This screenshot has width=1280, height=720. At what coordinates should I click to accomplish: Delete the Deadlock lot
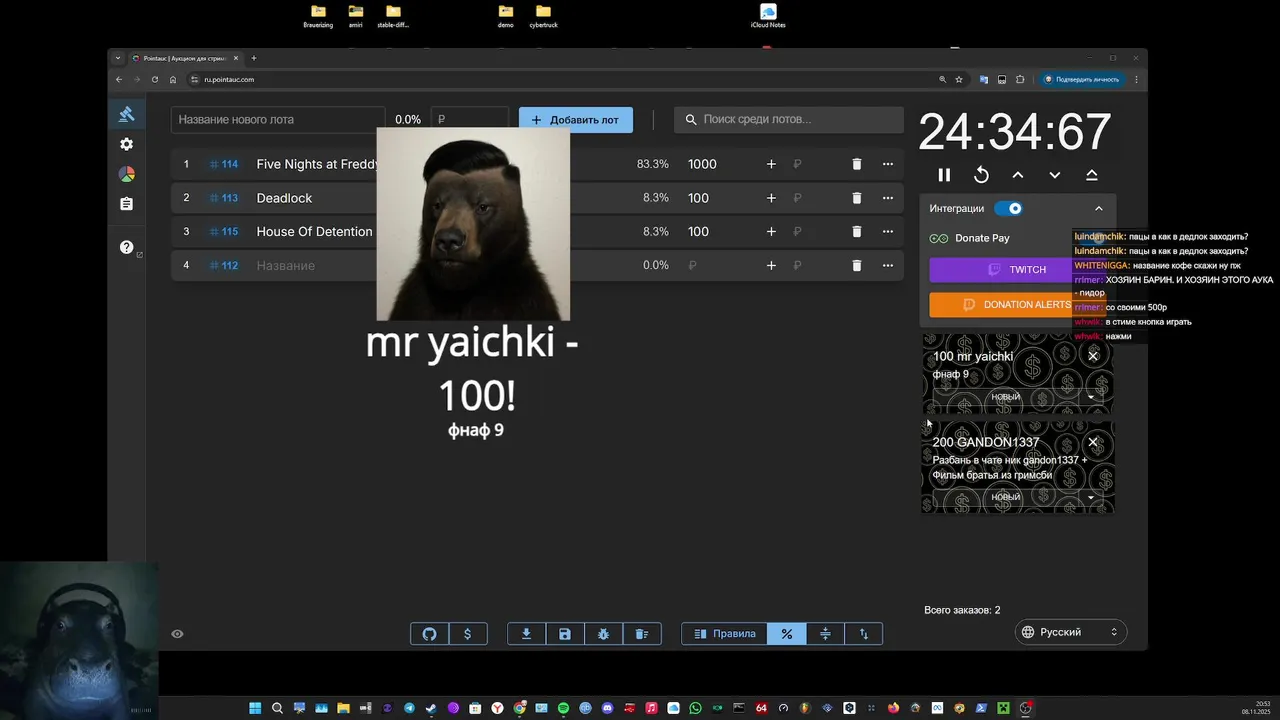click(x=857, y=198)
